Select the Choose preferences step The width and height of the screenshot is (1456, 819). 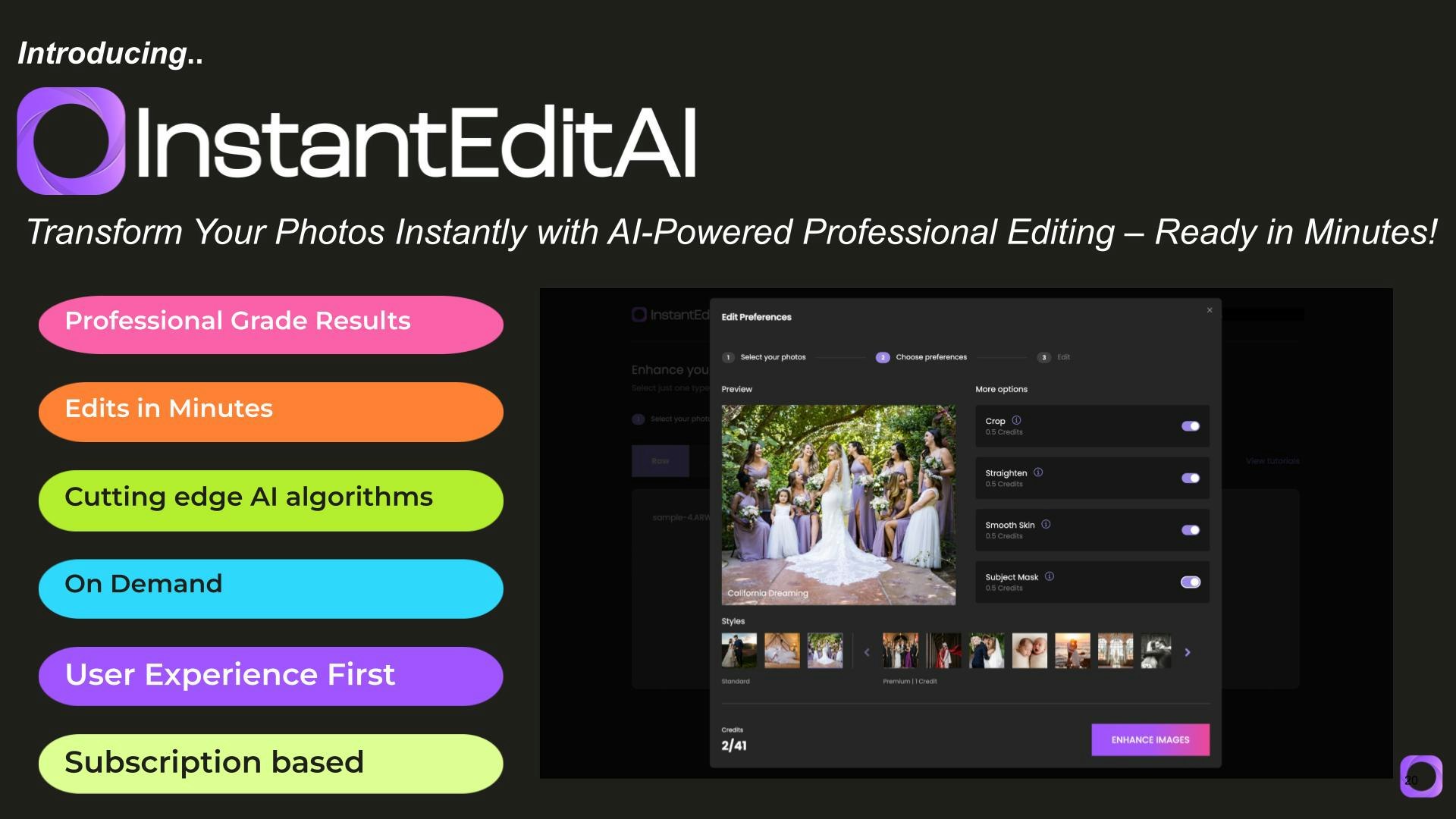[930, 357]
